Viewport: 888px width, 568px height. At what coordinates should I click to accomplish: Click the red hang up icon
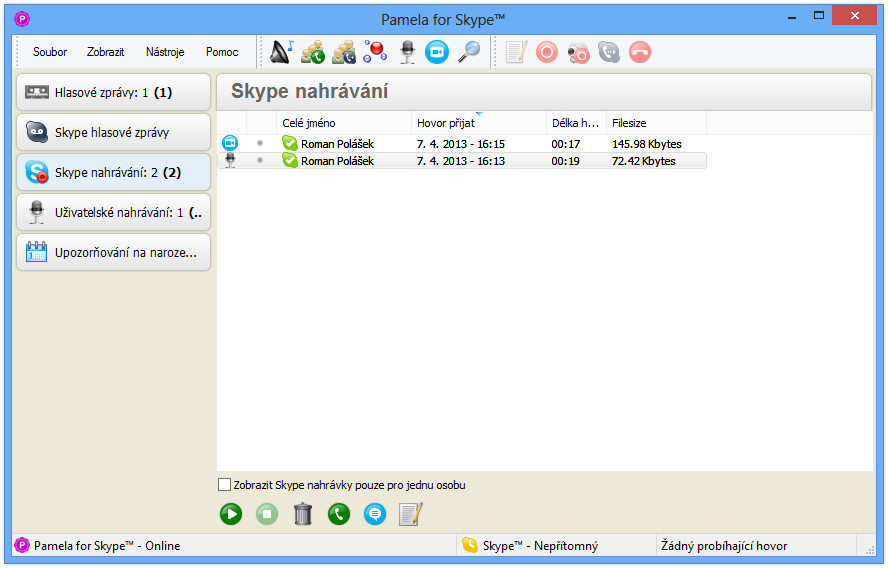click(640, 52)
